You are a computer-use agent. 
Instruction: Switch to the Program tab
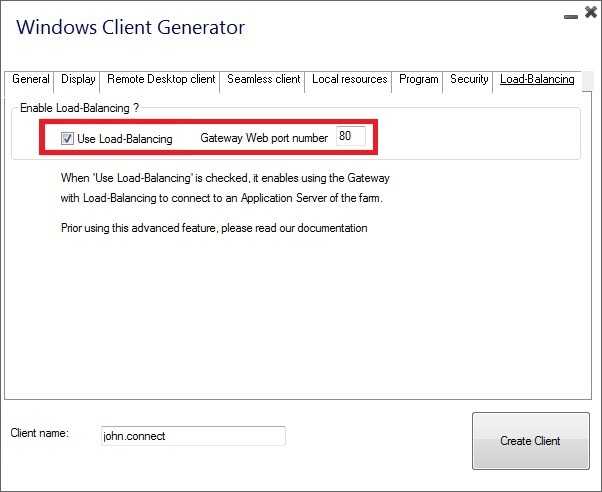pyautogui.click(x=419, y=80)
